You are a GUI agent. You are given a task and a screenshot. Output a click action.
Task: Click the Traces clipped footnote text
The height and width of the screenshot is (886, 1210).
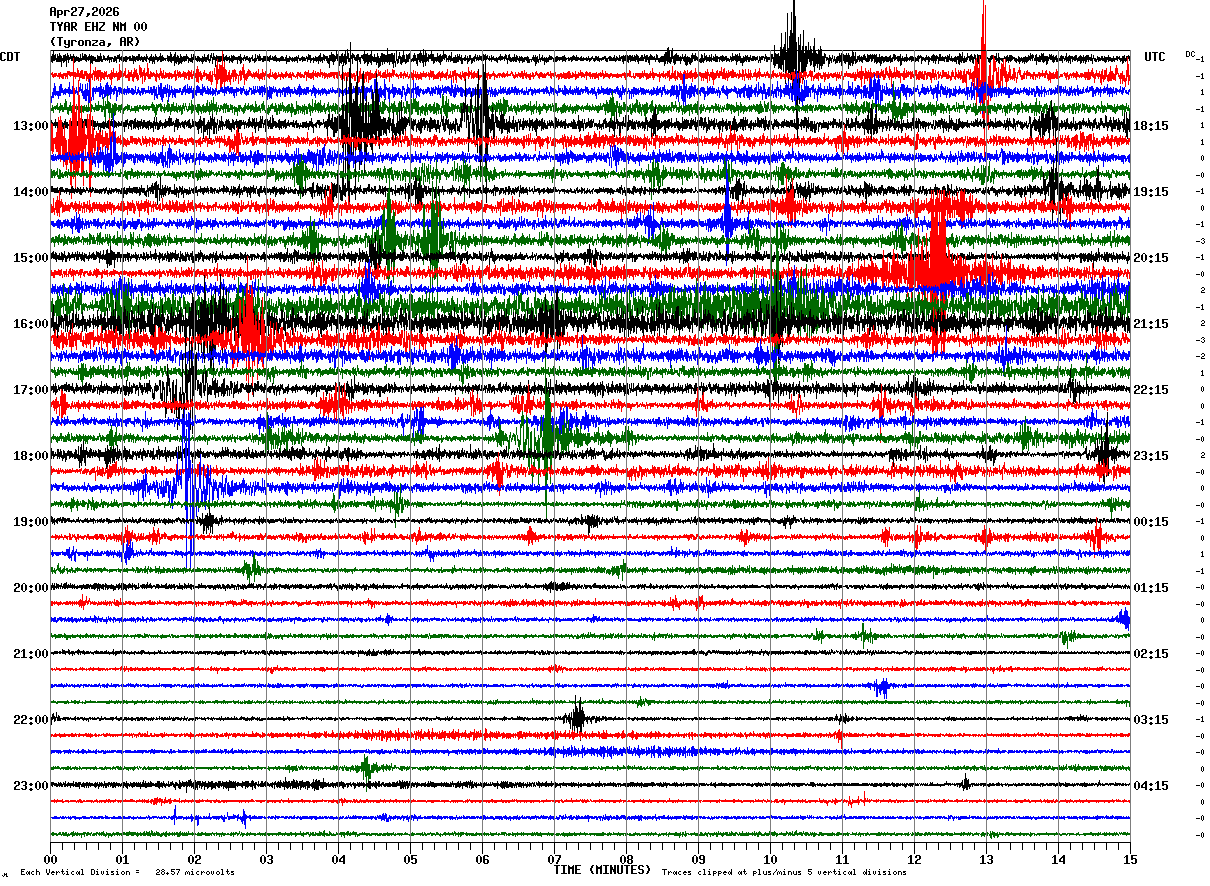point(784,873)
